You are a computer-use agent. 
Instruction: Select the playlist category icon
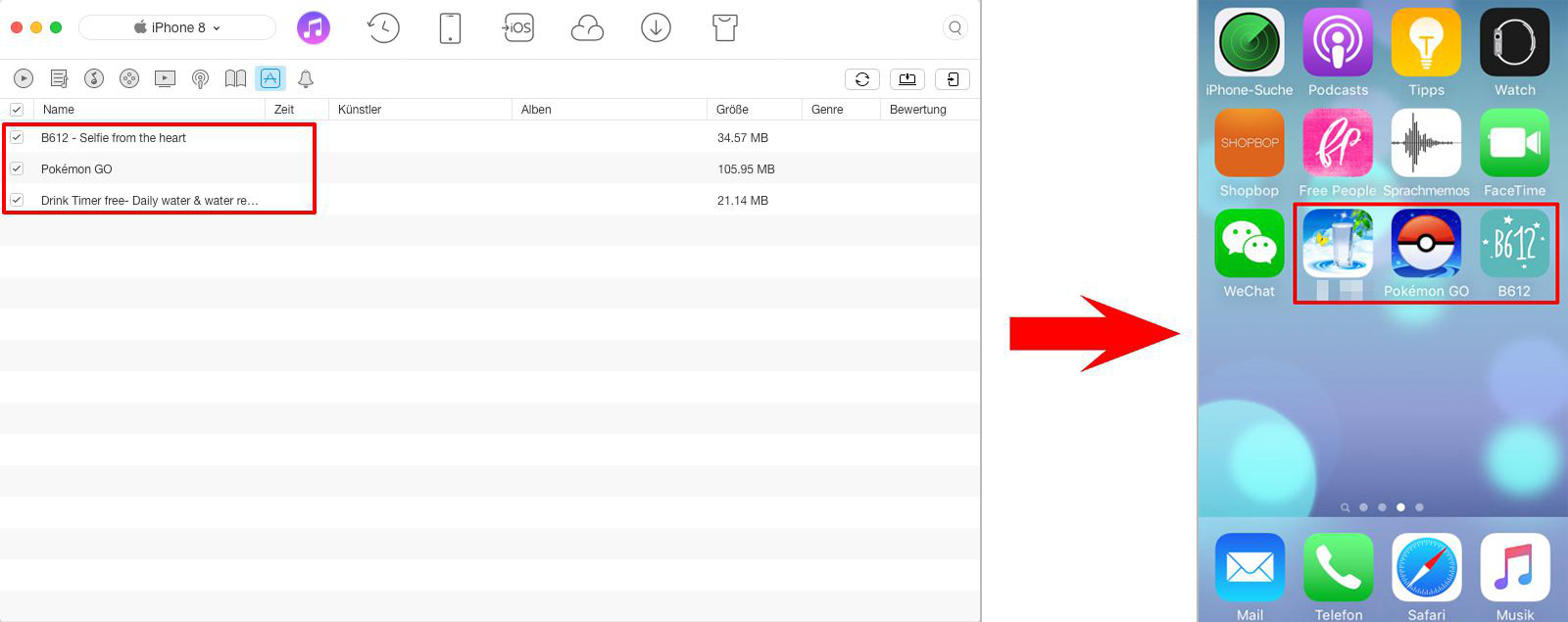tap(59, 78)
